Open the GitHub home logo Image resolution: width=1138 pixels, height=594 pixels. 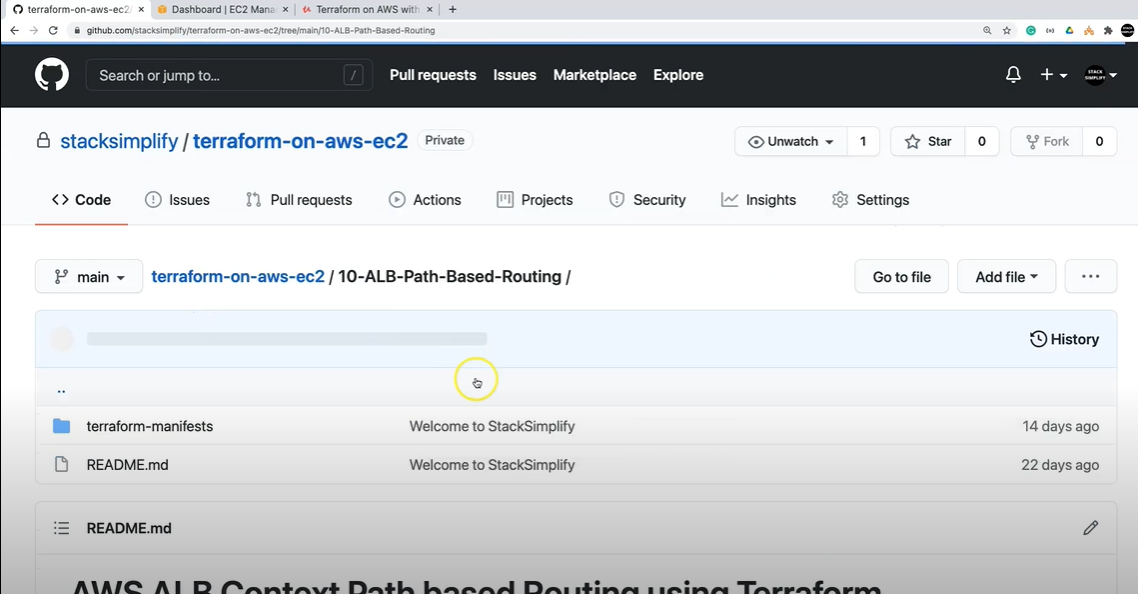(52, 75)
